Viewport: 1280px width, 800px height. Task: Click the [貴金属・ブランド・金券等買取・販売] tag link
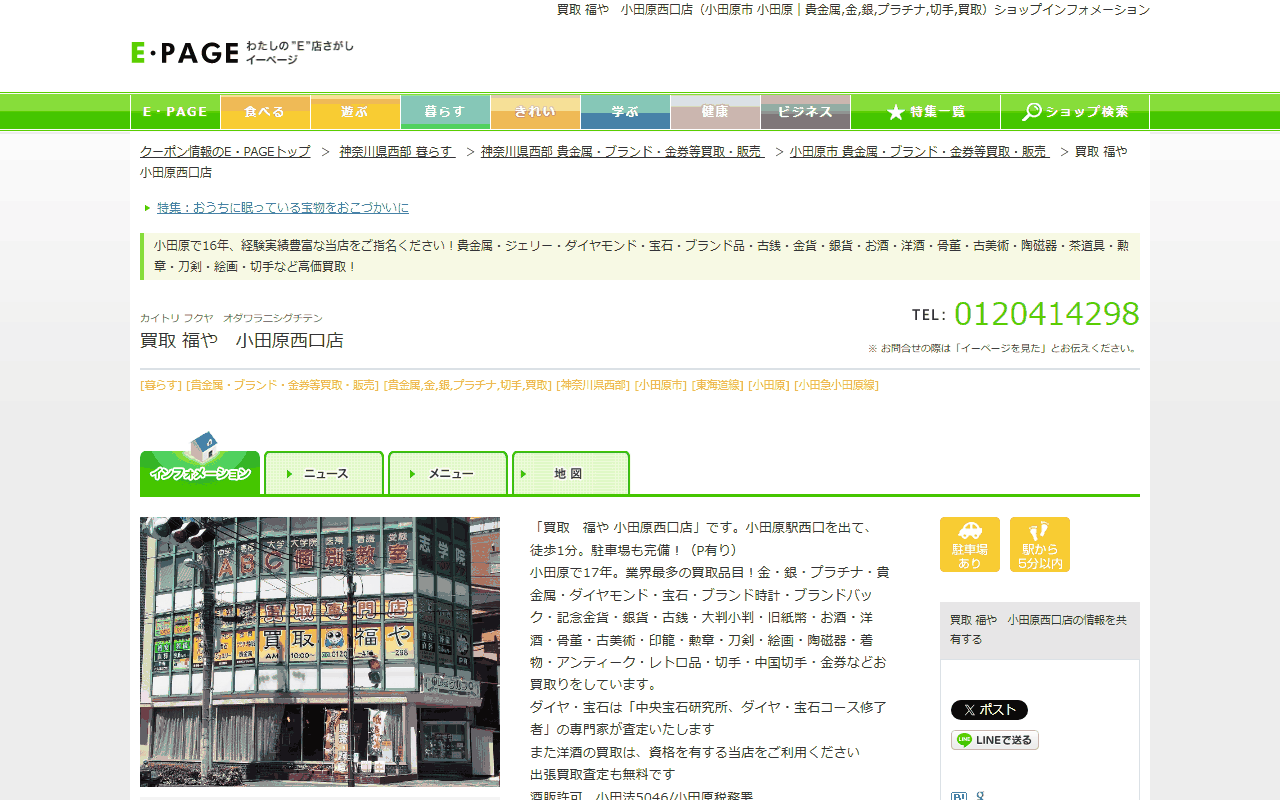[x=283, y=385]
